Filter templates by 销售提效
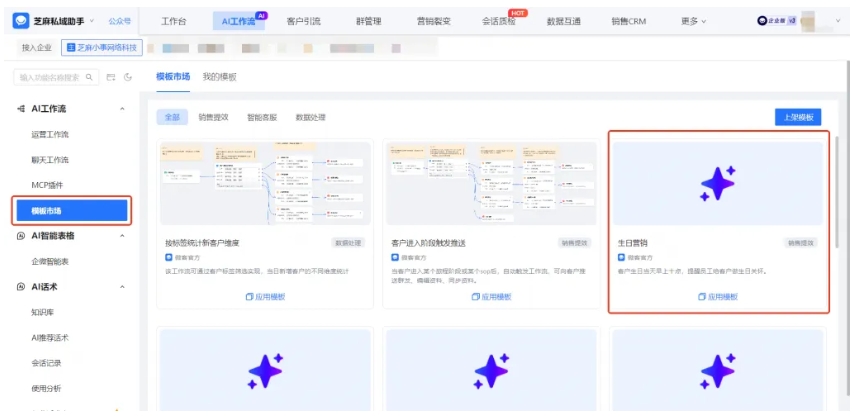Viewport: 859px width, 417px height. point(213,117)
